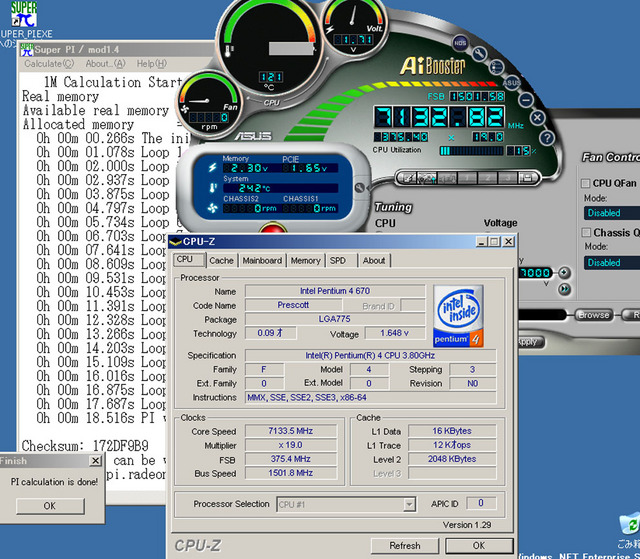Open About menu in Super PI

(x=105, y=64)
